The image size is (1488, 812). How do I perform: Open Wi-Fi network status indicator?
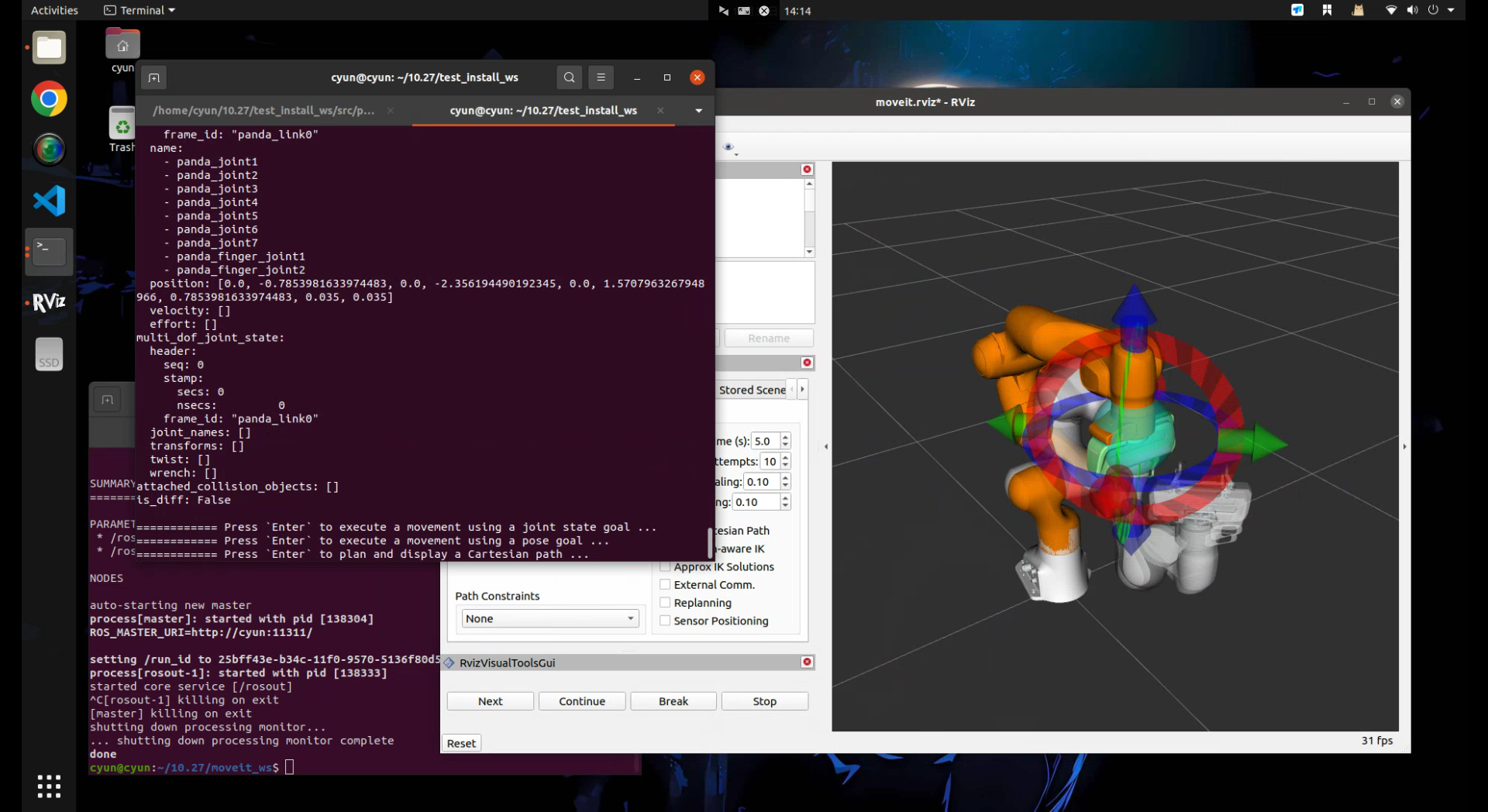point(1391,10)
